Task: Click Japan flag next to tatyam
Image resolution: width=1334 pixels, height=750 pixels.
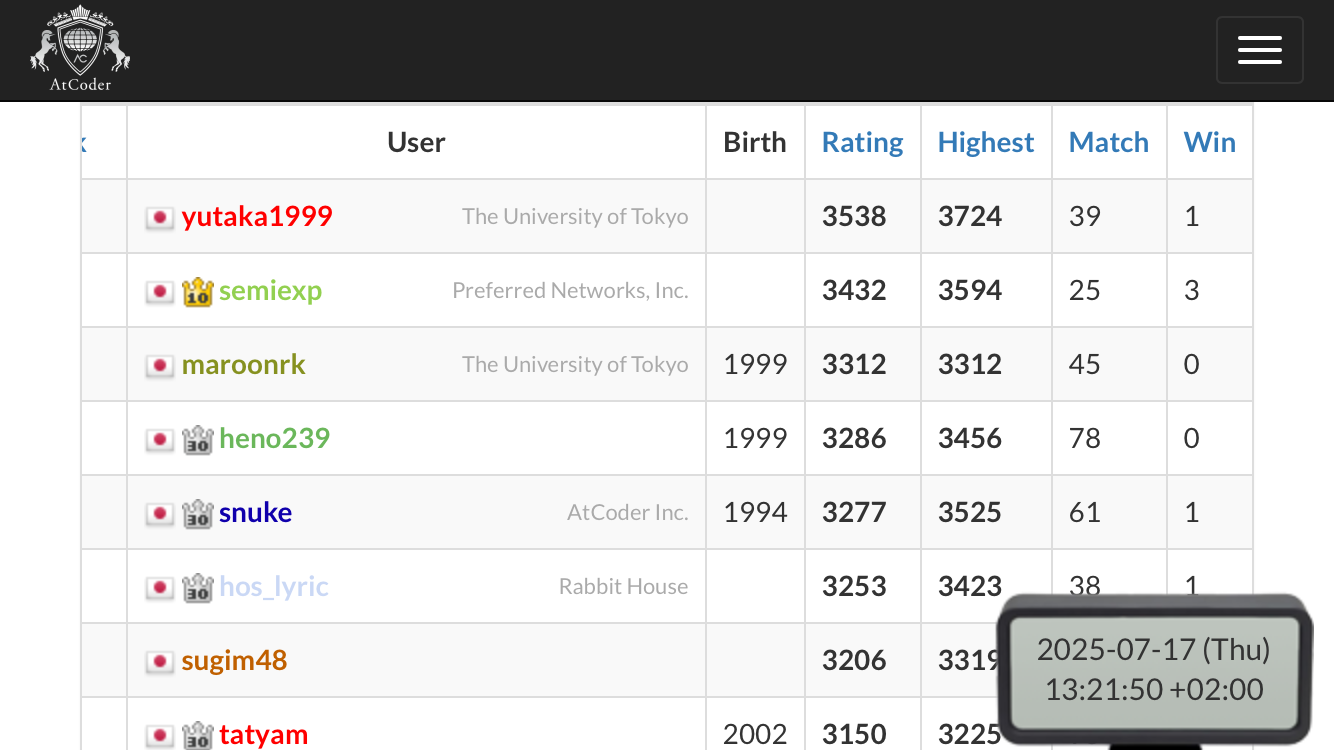Action: [x=160, y=735]
